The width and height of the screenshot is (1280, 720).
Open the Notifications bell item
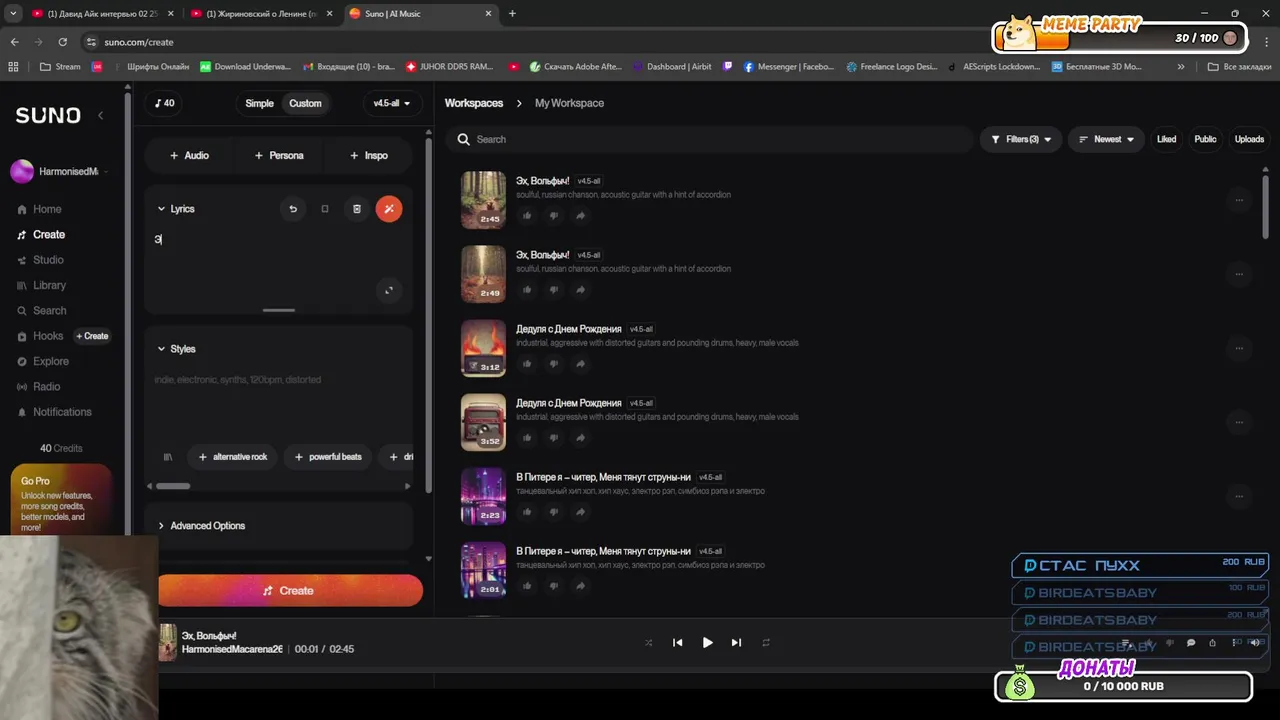tap(55, 412)
